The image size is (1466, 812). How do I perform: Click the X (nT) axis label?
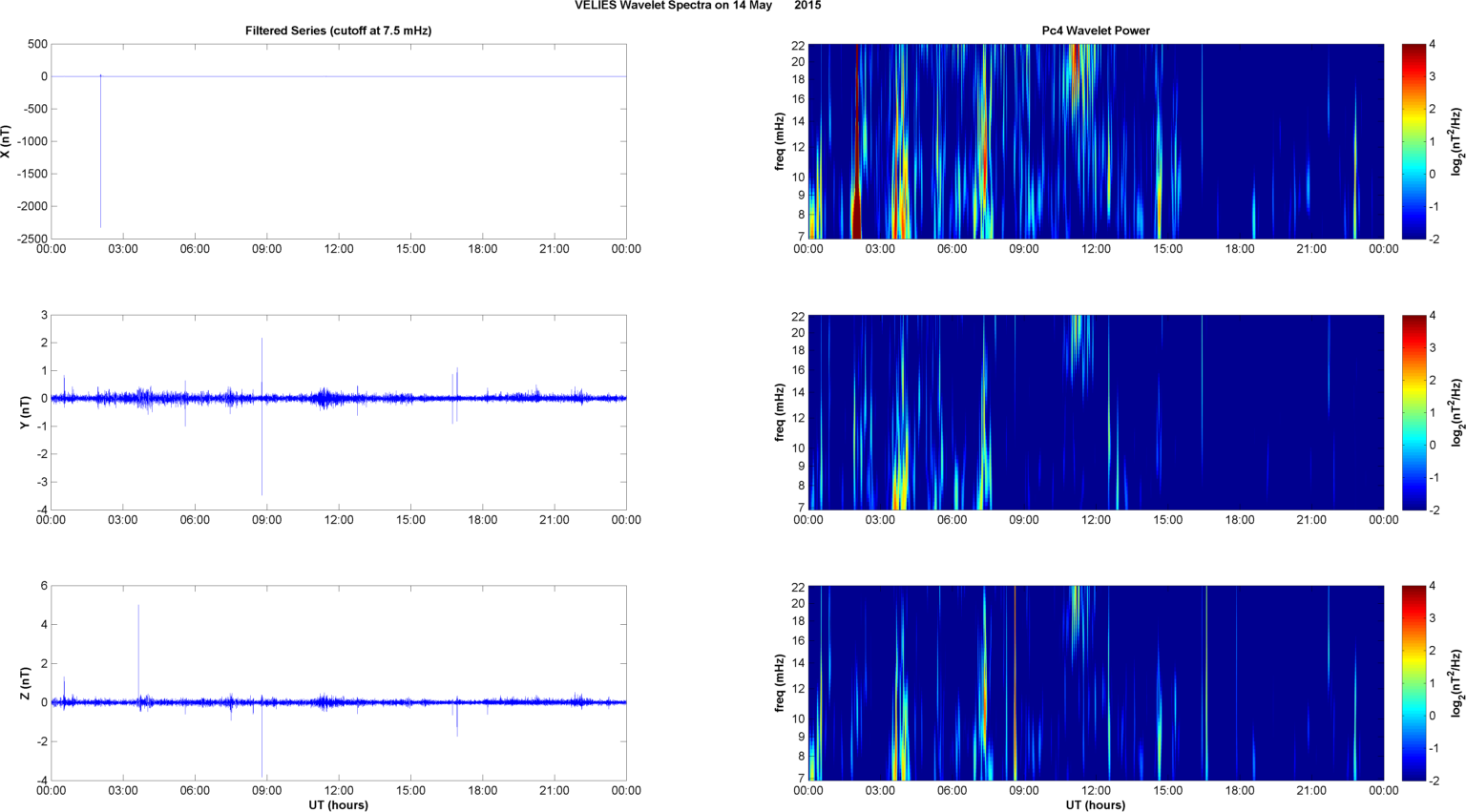(x=7, y=141)
